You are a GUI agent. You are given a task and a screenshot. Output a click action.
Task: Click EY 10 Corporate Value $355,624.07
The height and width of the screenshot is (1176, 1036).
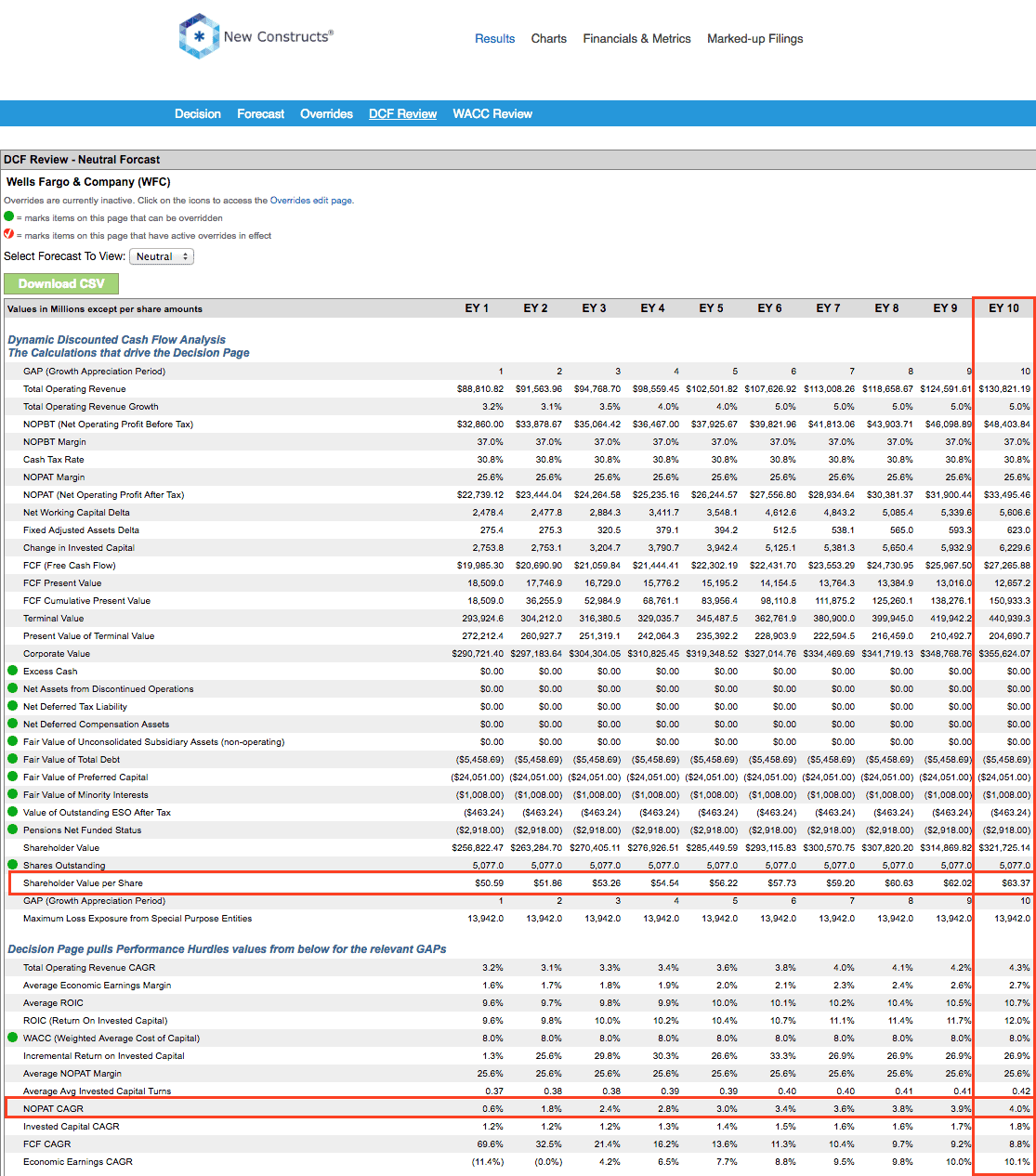point(1005,653)
